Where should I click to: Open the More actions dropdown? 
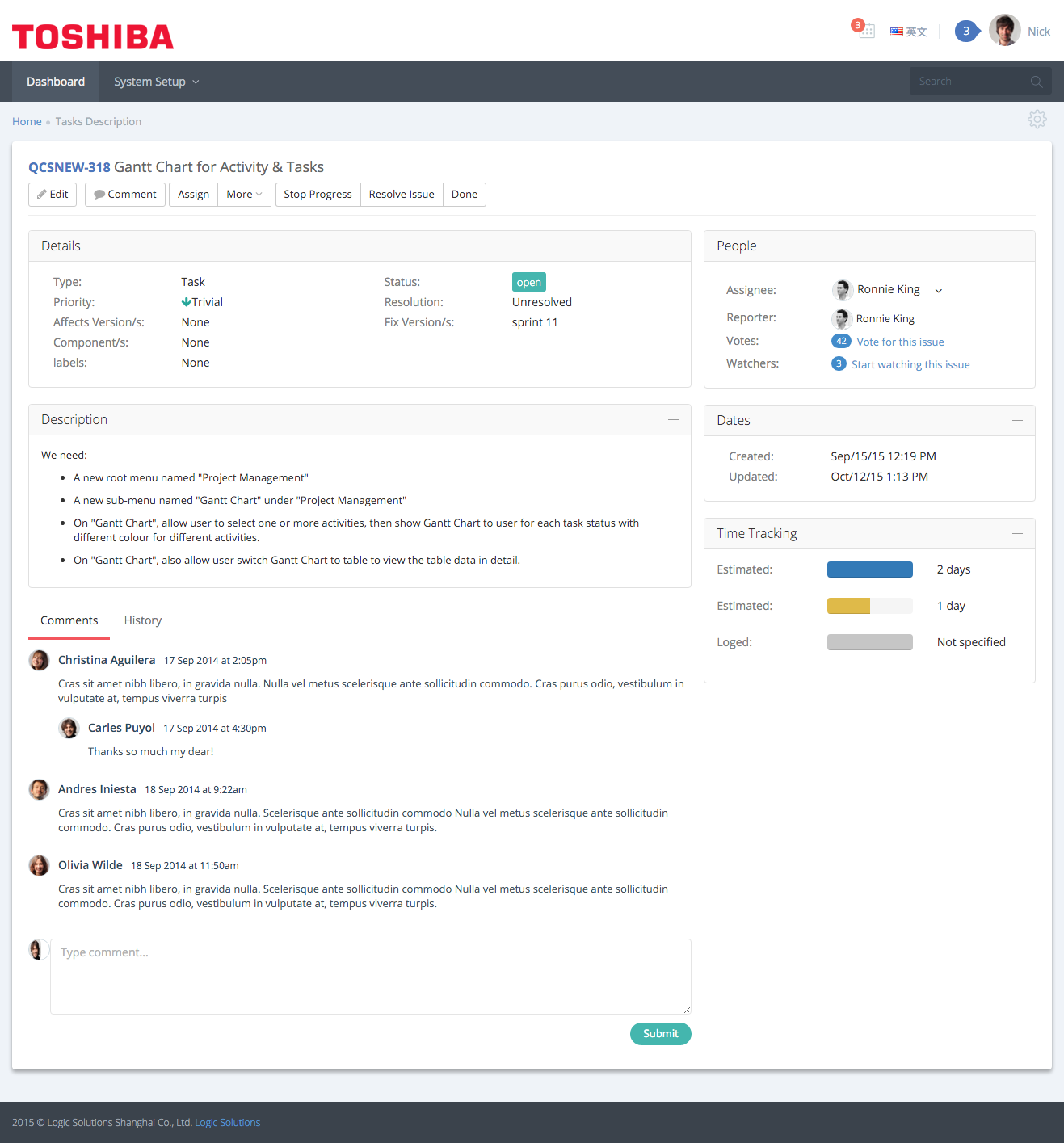pyautogui.click(x=243, y=194)
